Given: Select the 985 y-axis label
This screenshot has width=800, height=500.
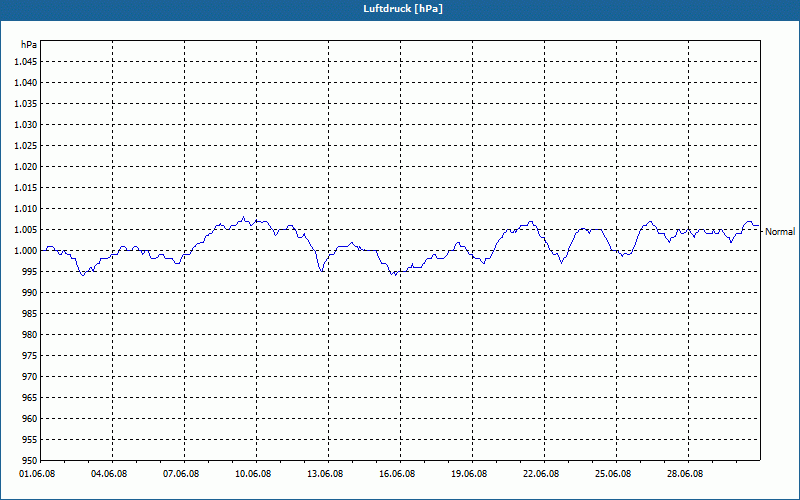Looking at the screenshot, I should click(x=30, y=314).
